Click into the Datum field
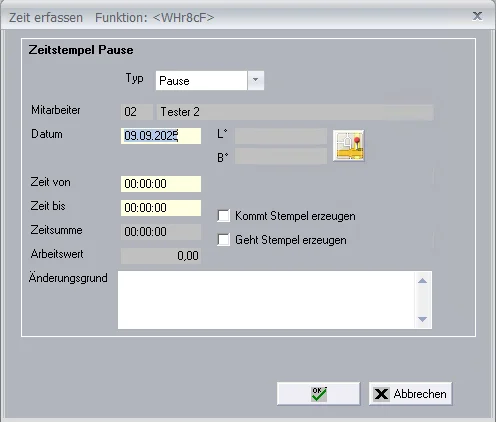 click(161, 136)
